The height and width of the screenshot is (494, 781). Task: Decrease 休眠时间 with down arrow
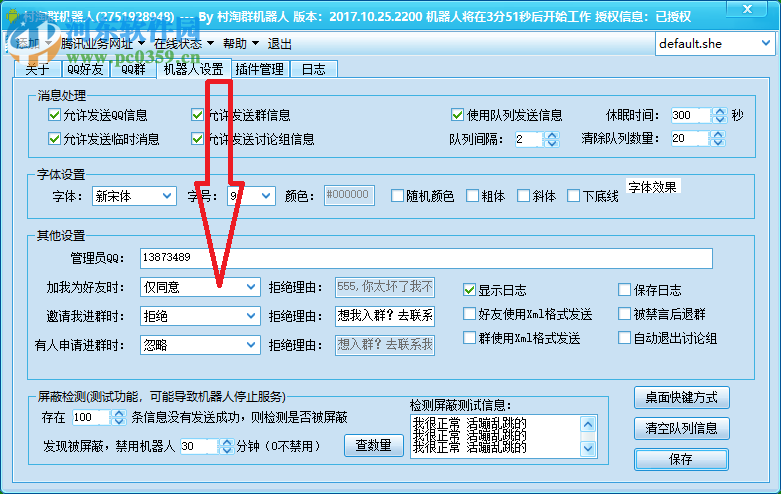pyautogui.click(x=720, y=120)
